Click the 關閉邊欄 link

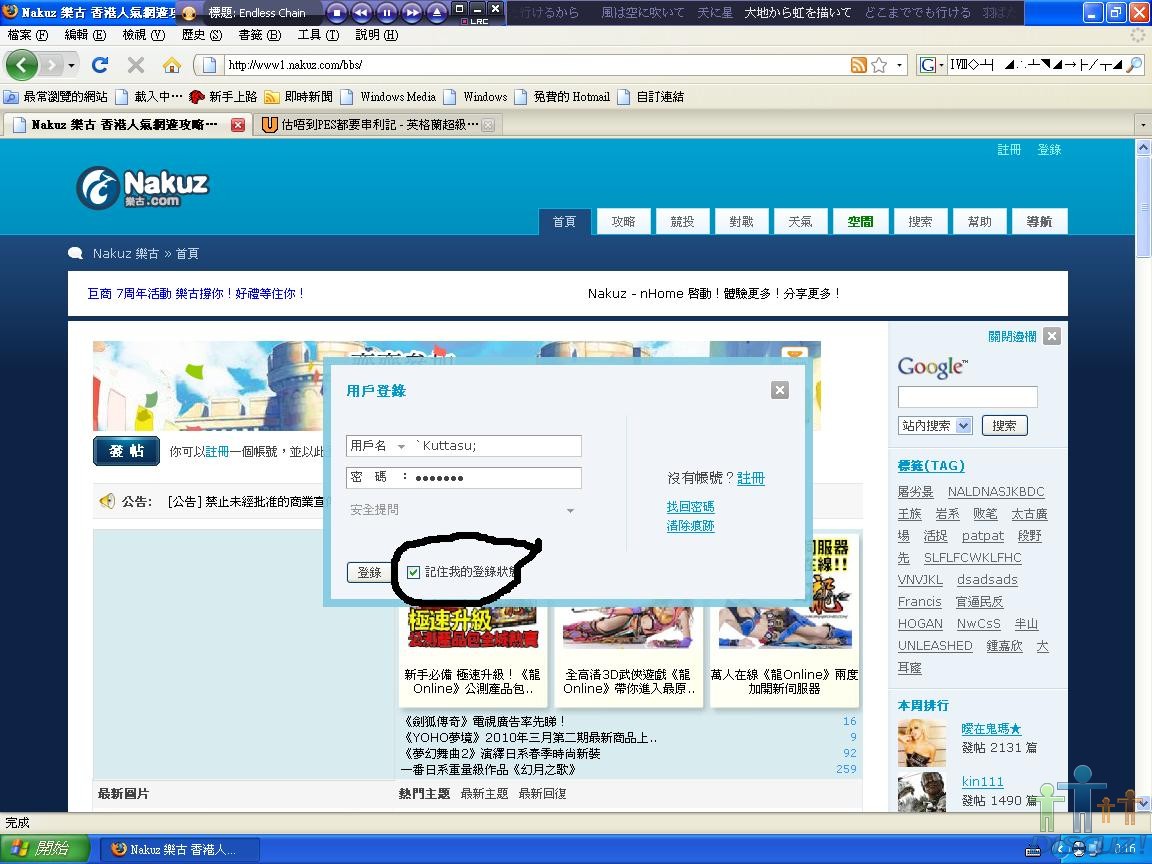point(1012,336)
